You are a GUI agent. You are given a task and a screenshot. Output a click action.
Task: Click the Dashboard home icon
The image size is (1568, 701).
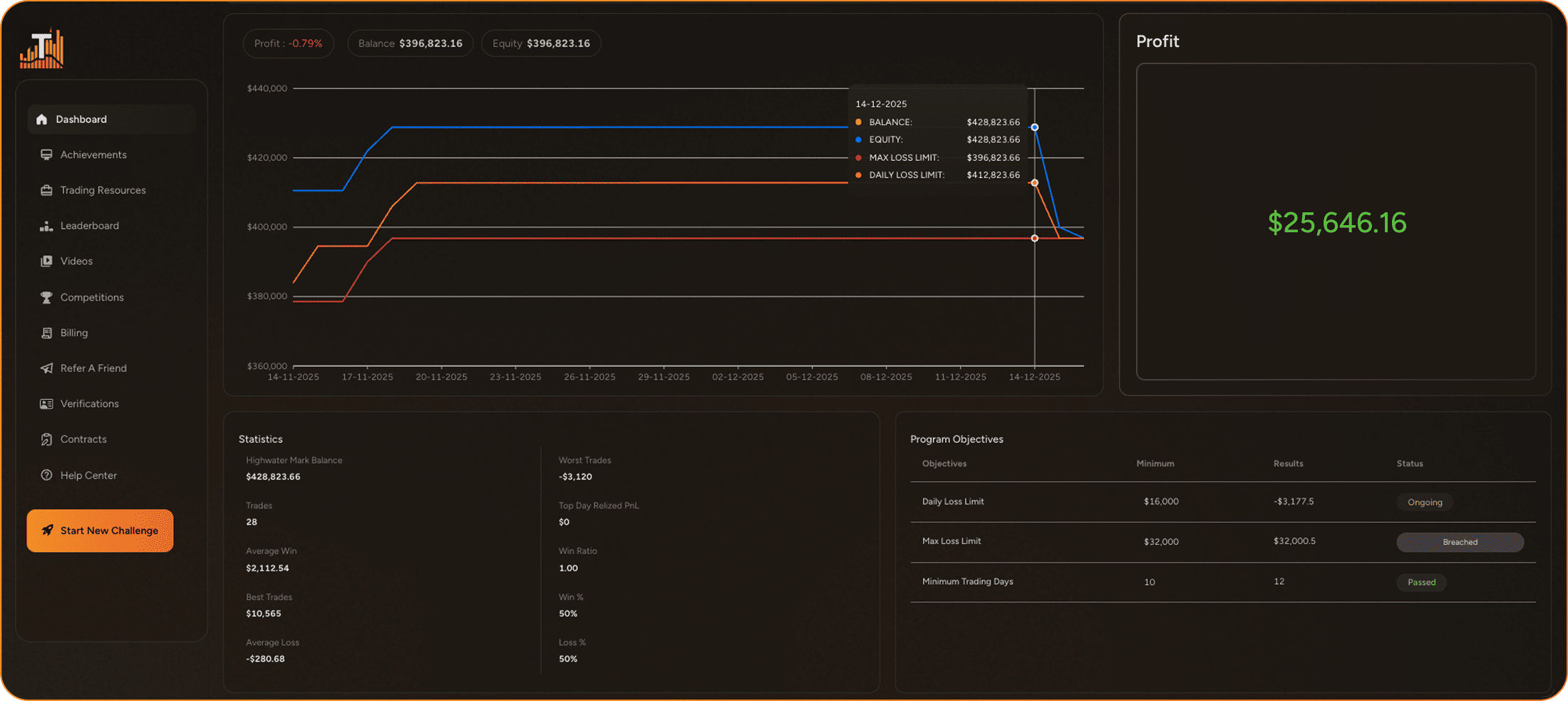point(42,119)
